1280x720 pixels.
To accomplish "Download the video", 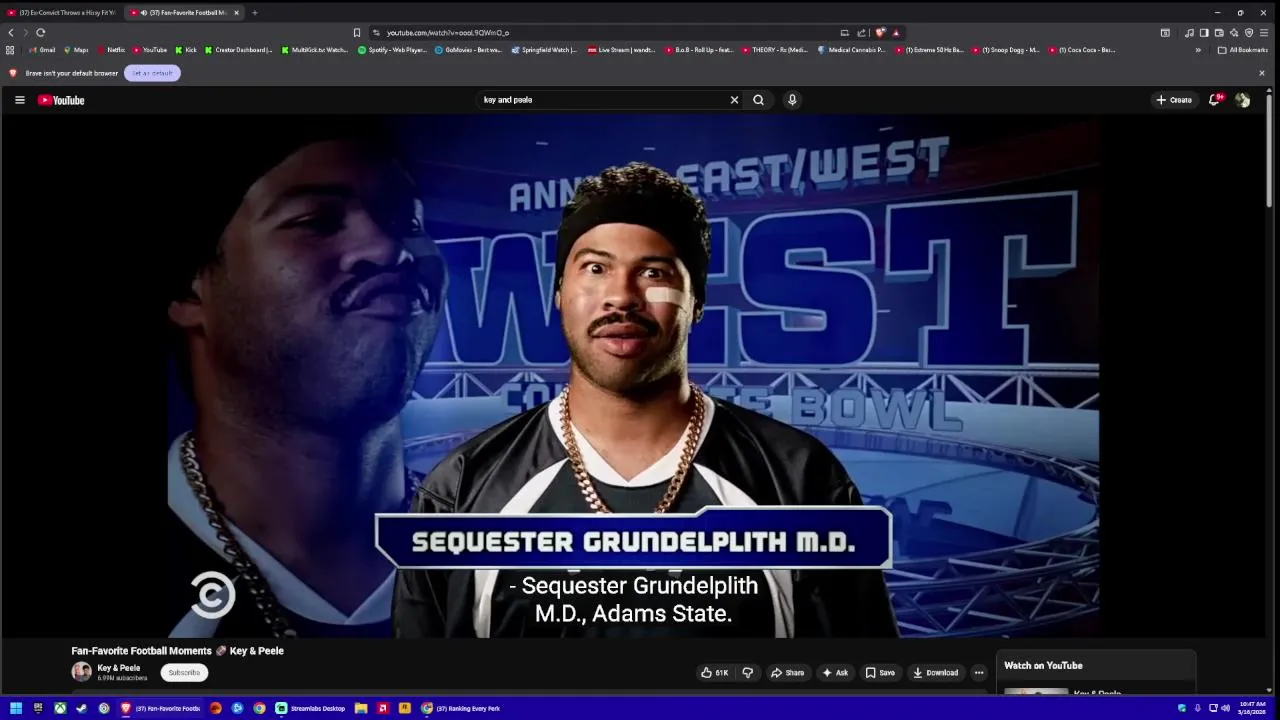I will click(935, 673).
